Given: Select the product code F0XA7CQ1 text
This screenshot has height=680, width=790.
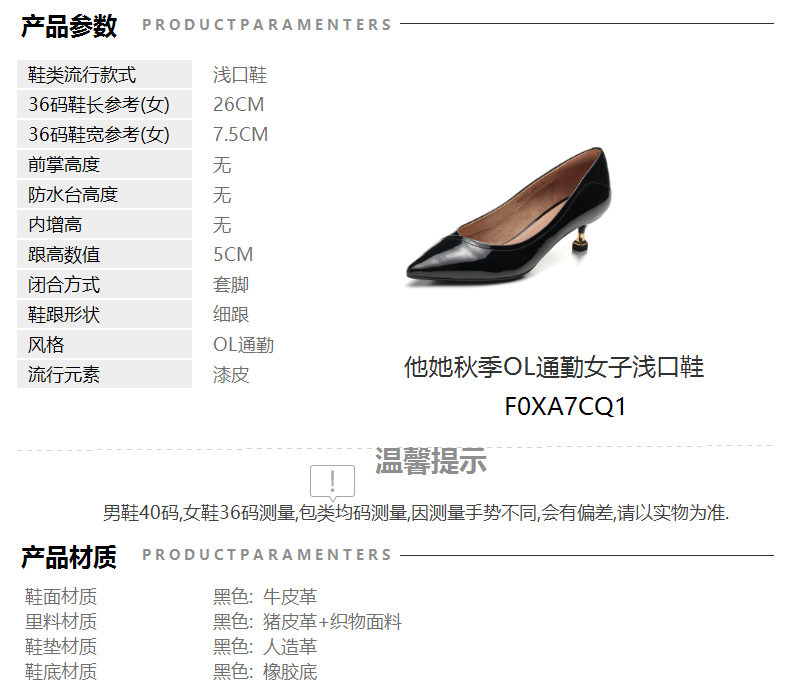Looking at the screenshot, I should pyautogui.click(x=565, y=406).
